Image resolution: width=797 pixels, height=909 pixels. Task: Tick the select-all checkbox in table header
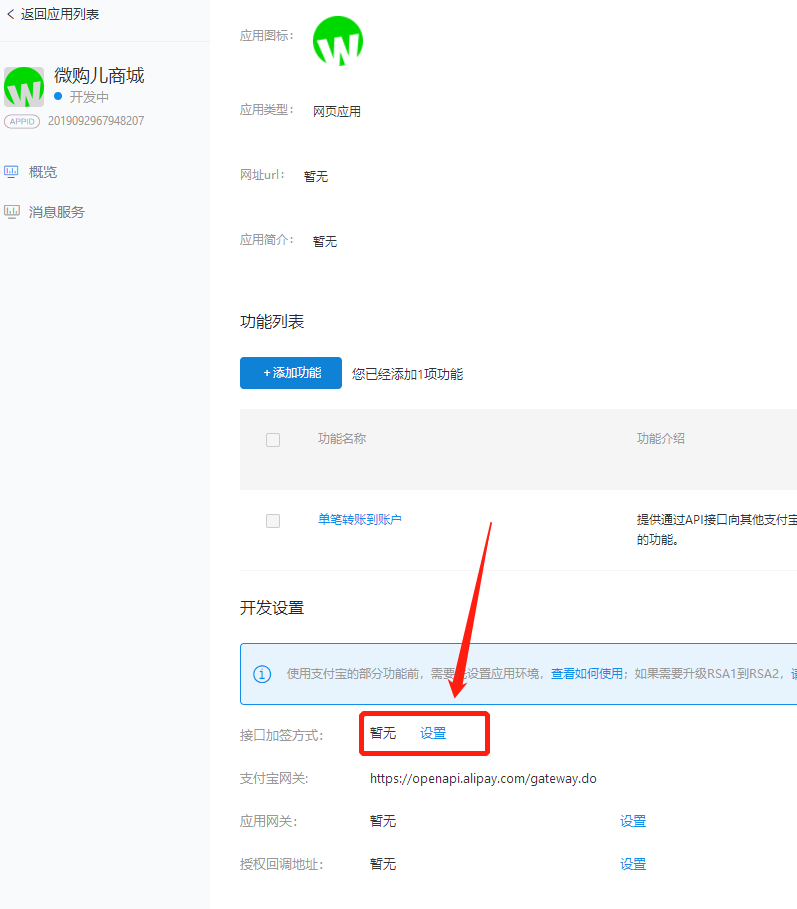(273, 439)
